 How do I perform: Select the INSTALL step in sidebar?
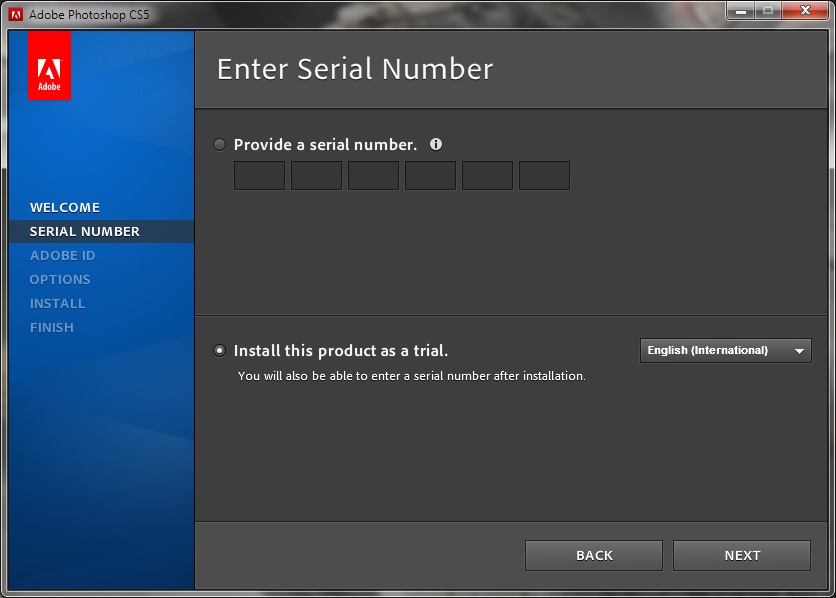57,303
